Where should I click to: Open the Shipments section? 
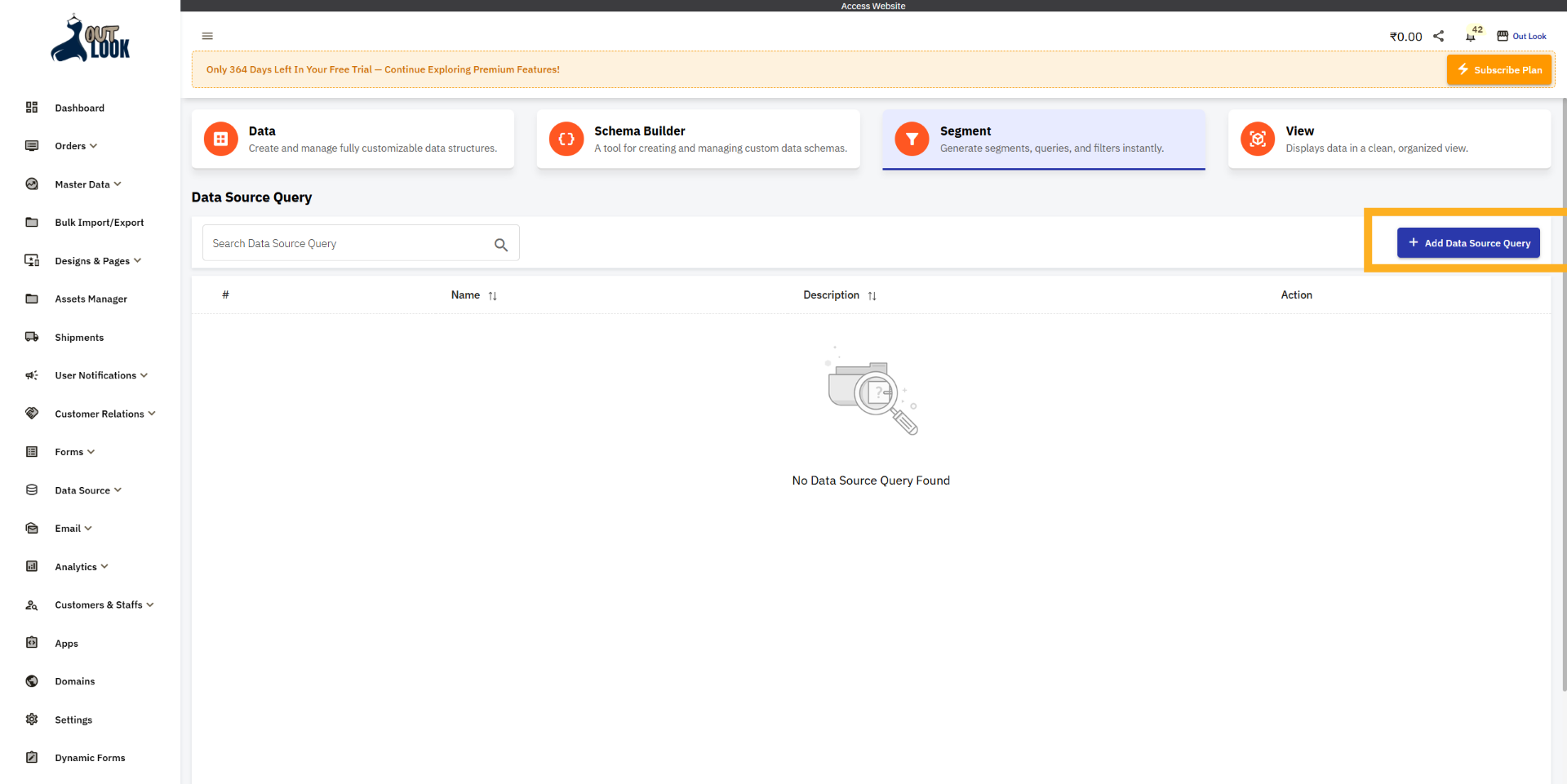coord(79,337)
